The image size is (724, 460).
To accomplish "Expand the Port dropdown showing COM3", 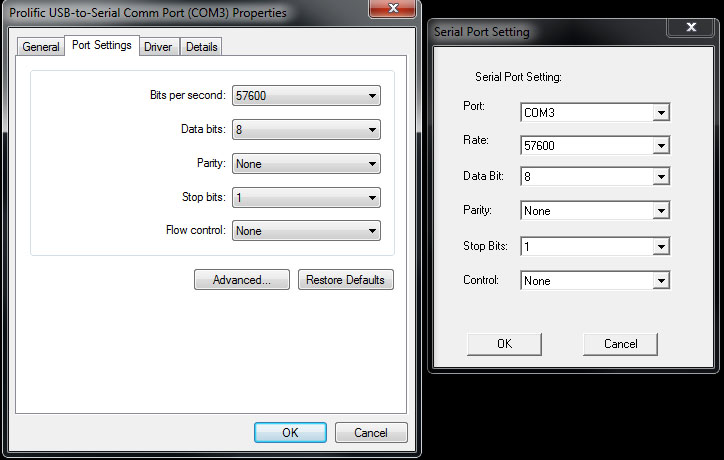I will click(595, 112).
